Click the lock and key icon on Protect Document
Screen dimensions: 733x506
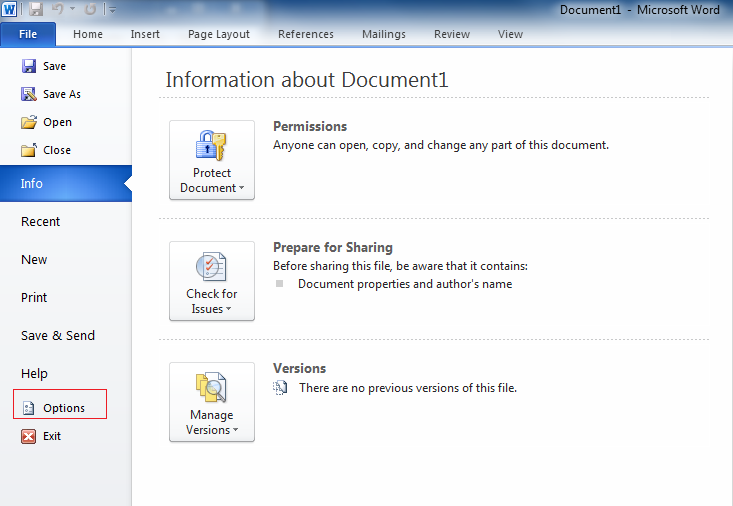click(x=211, y=145)
